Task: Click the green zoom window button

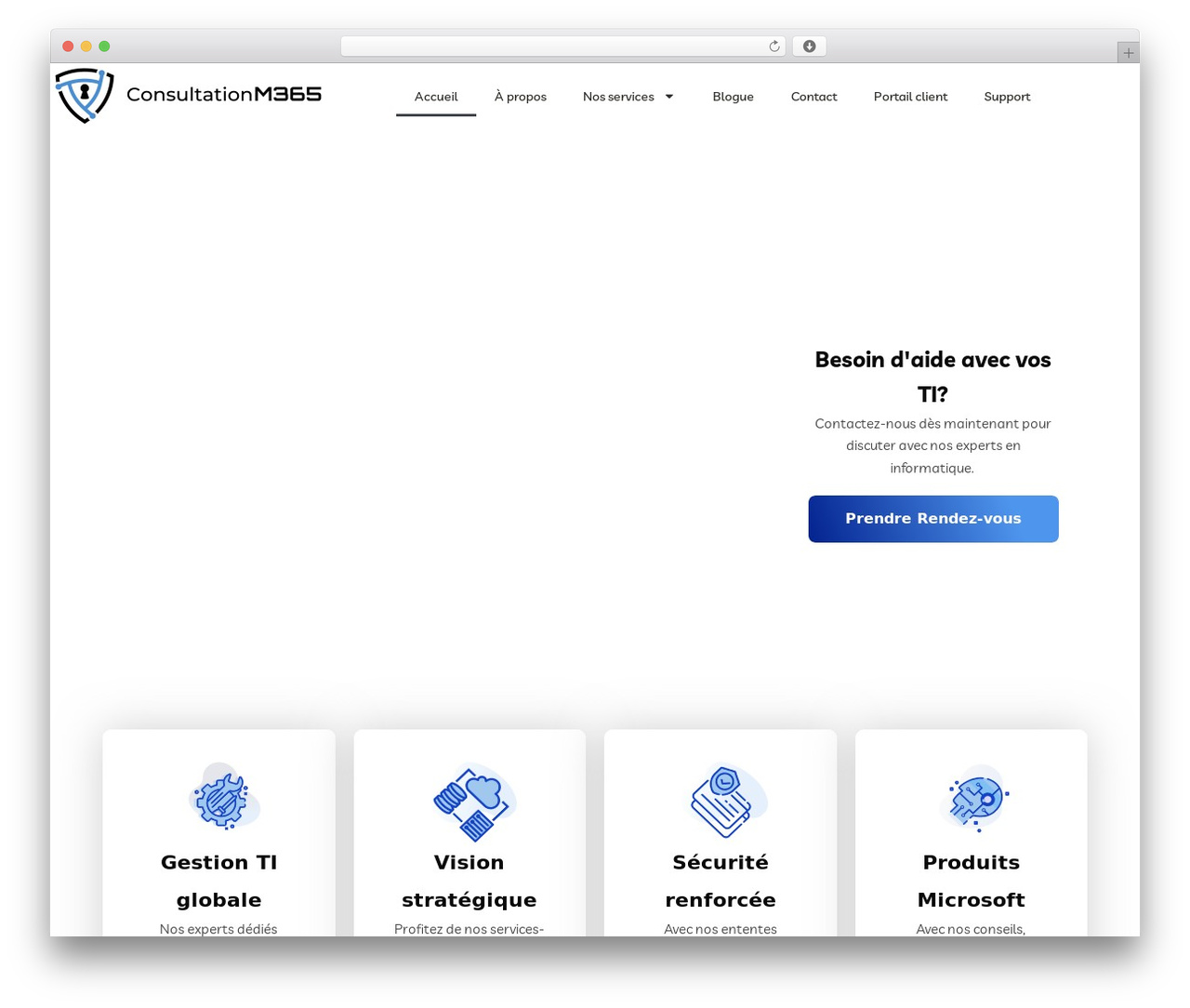Action: point(104,46)
